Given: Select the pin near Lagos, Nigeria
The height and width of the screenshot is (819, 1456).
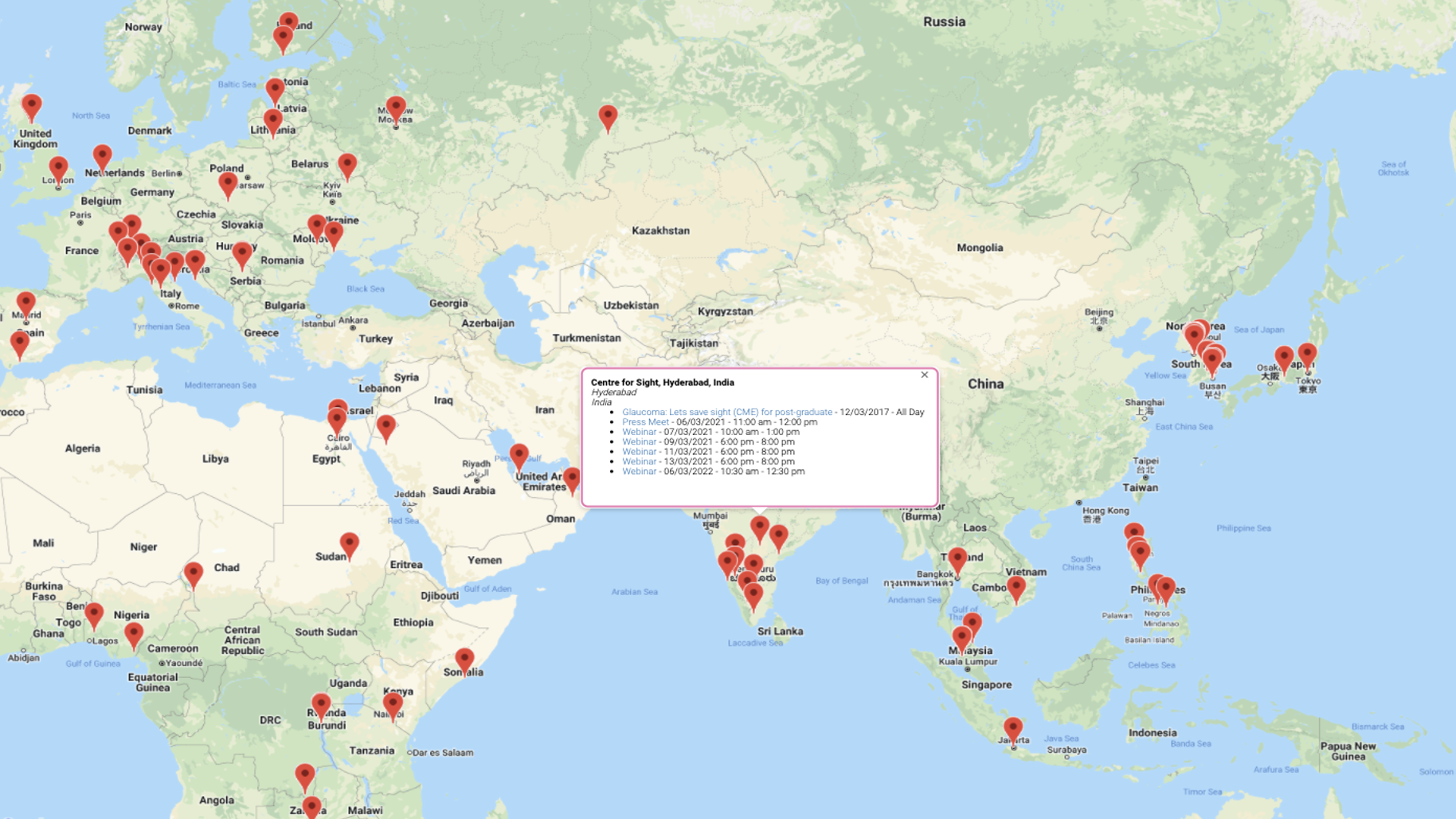Looking at the screenshot, I should pyautogui.click(x=94, y=614).
